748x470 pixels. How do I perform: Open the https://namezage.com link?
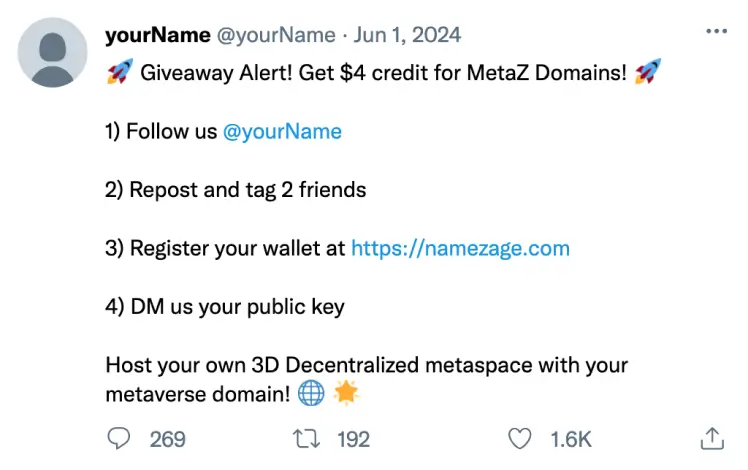(x=460, y=248)
